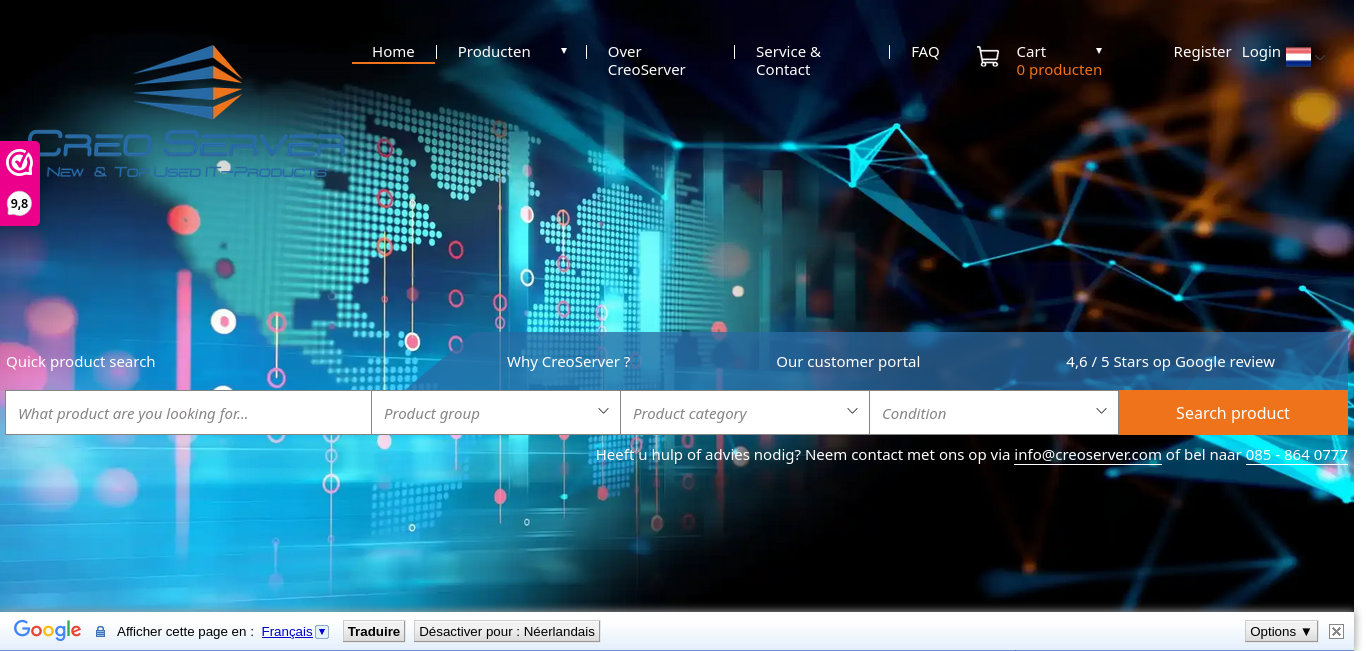This screenshot has width=1366, height=651.
Task: Click the Login link
Action: [1261, 52]
